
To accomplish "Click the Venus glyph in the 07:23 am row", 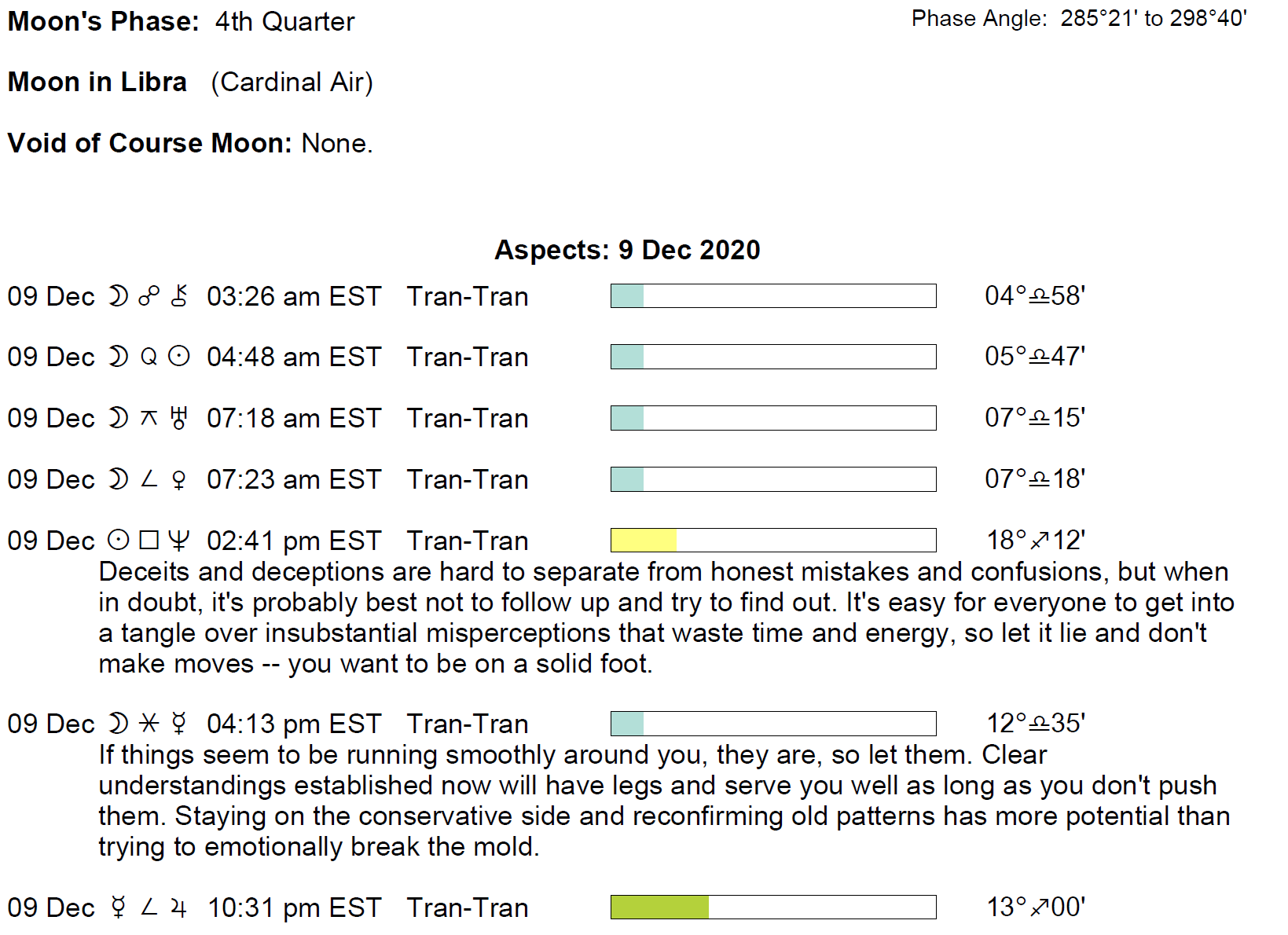I will 179,479.
